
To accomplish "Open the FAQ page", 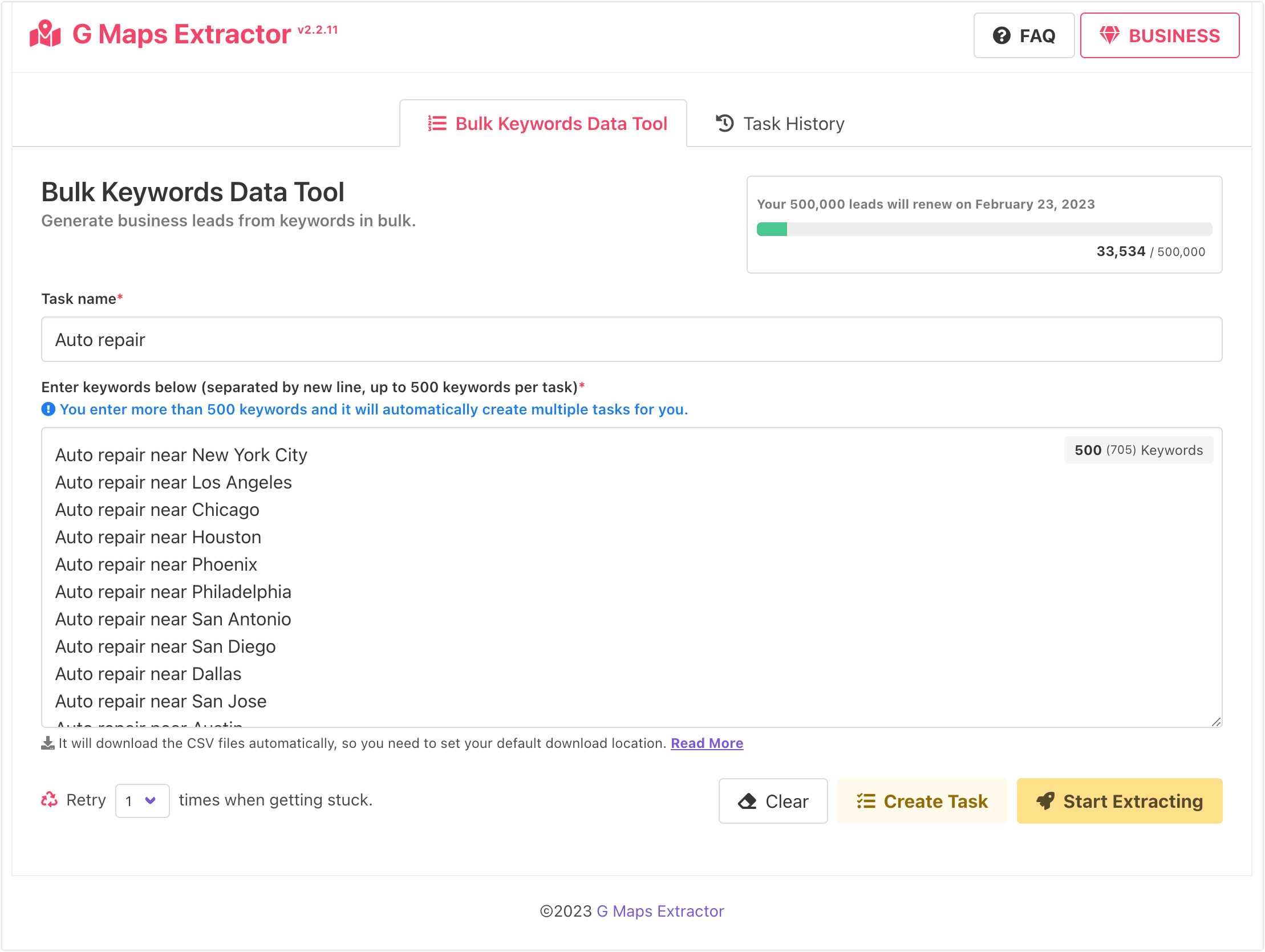I will point(1024,35).
